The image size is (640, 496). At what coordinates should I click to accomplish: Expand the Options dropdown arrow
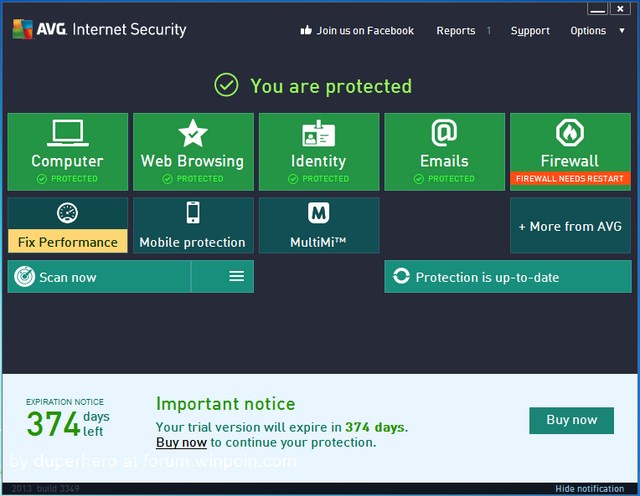622,31
